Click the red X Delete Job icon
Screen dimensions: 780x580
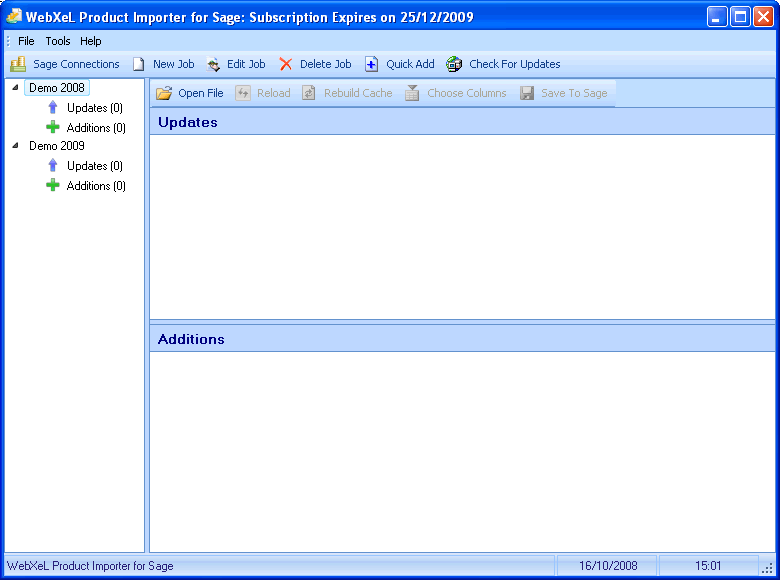tap(286, 64)
